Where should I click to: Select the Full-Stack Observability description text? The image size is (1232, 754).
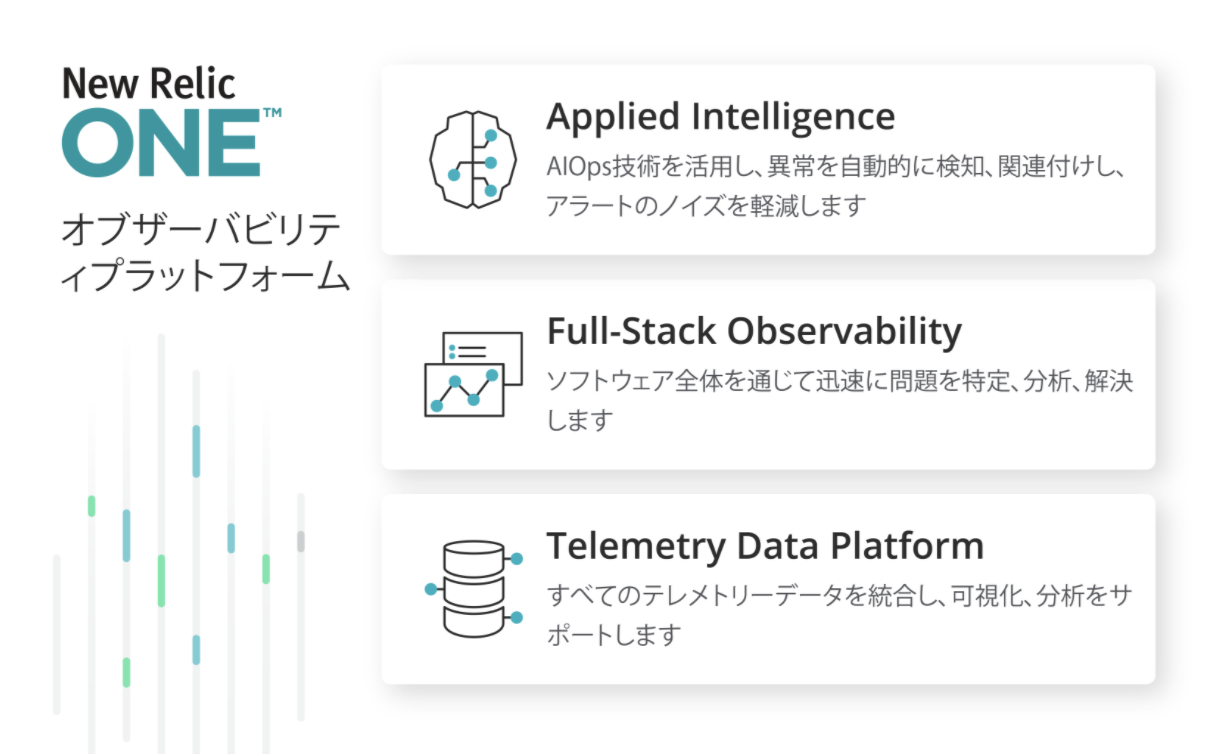838,400
